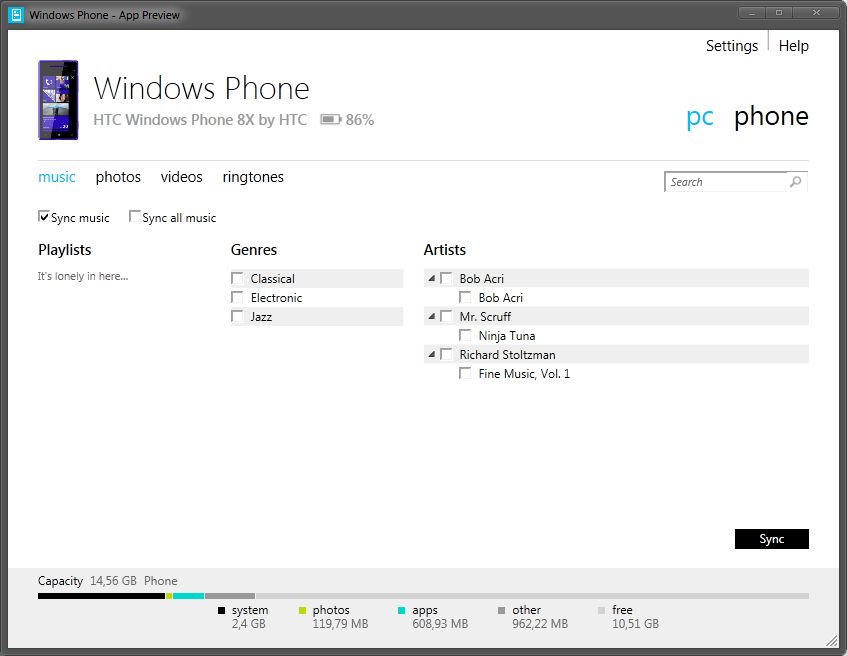The image size is (847, 656).
Task: Click the light gray free legend square
Action: [601, 611]
